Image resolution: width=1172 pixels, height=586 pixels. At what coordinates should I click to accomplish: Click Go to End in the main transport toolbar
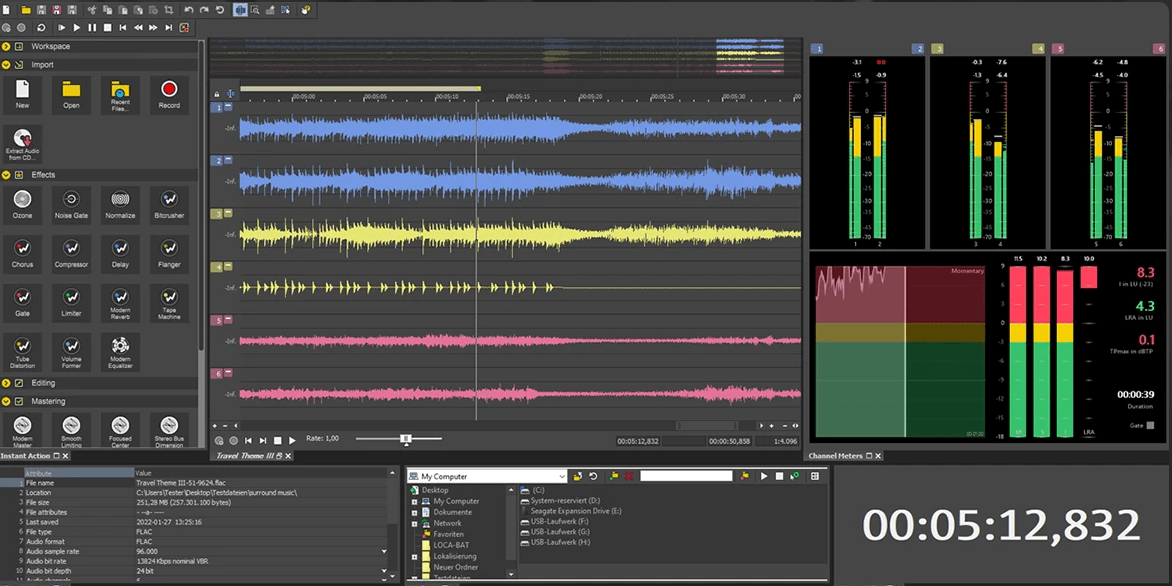168,28
